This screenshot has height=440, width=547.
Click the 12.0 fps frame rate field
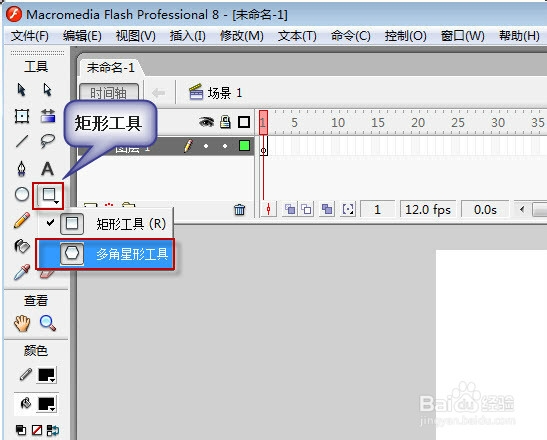click(x=428, y=209)
